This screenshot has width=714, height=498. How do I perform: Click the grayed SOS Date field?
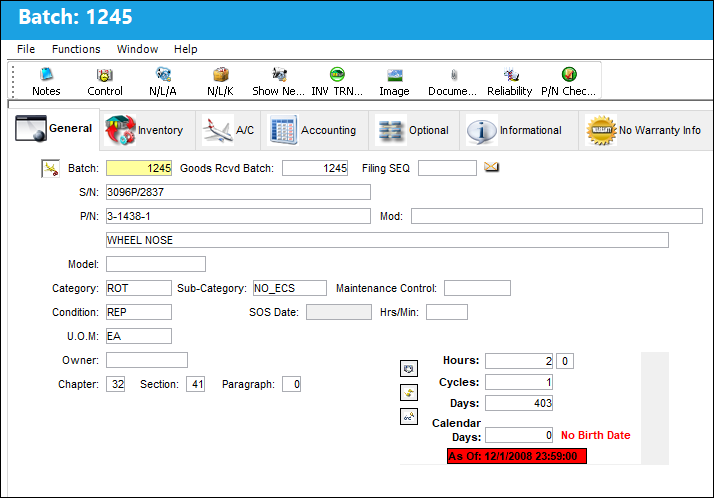pyautogui.click(x=339, y=312)
